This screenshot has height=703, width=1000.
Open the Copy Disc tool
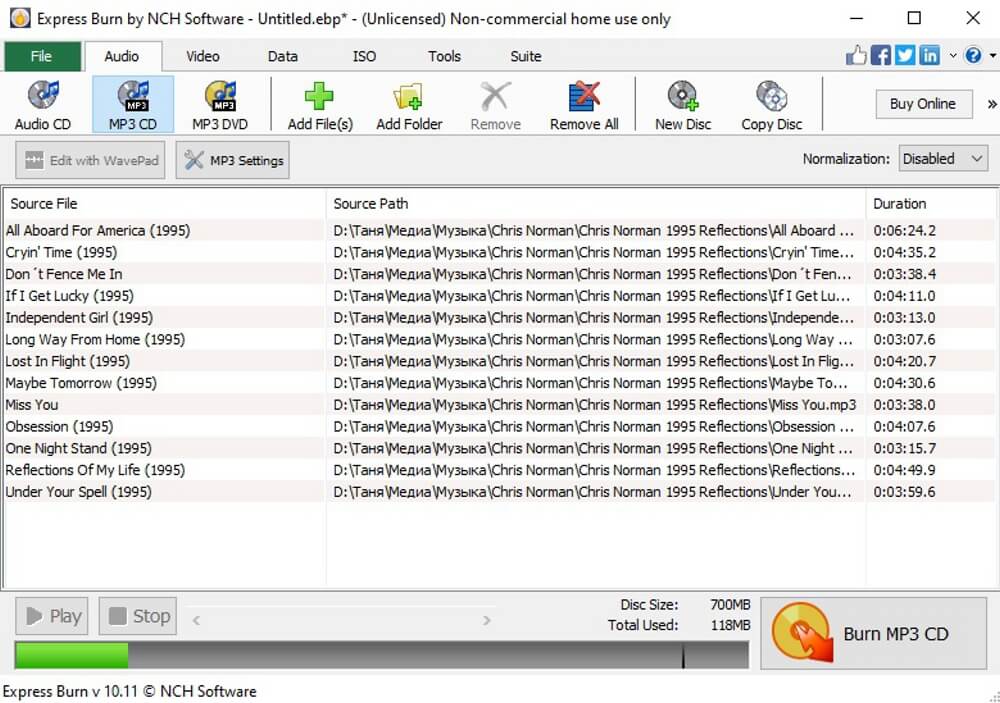[x=772, y=105]
